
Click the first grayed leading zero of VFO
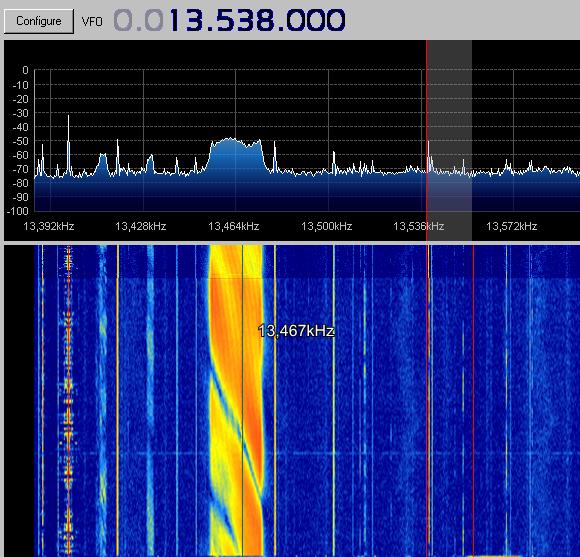(x=124, y=20)
